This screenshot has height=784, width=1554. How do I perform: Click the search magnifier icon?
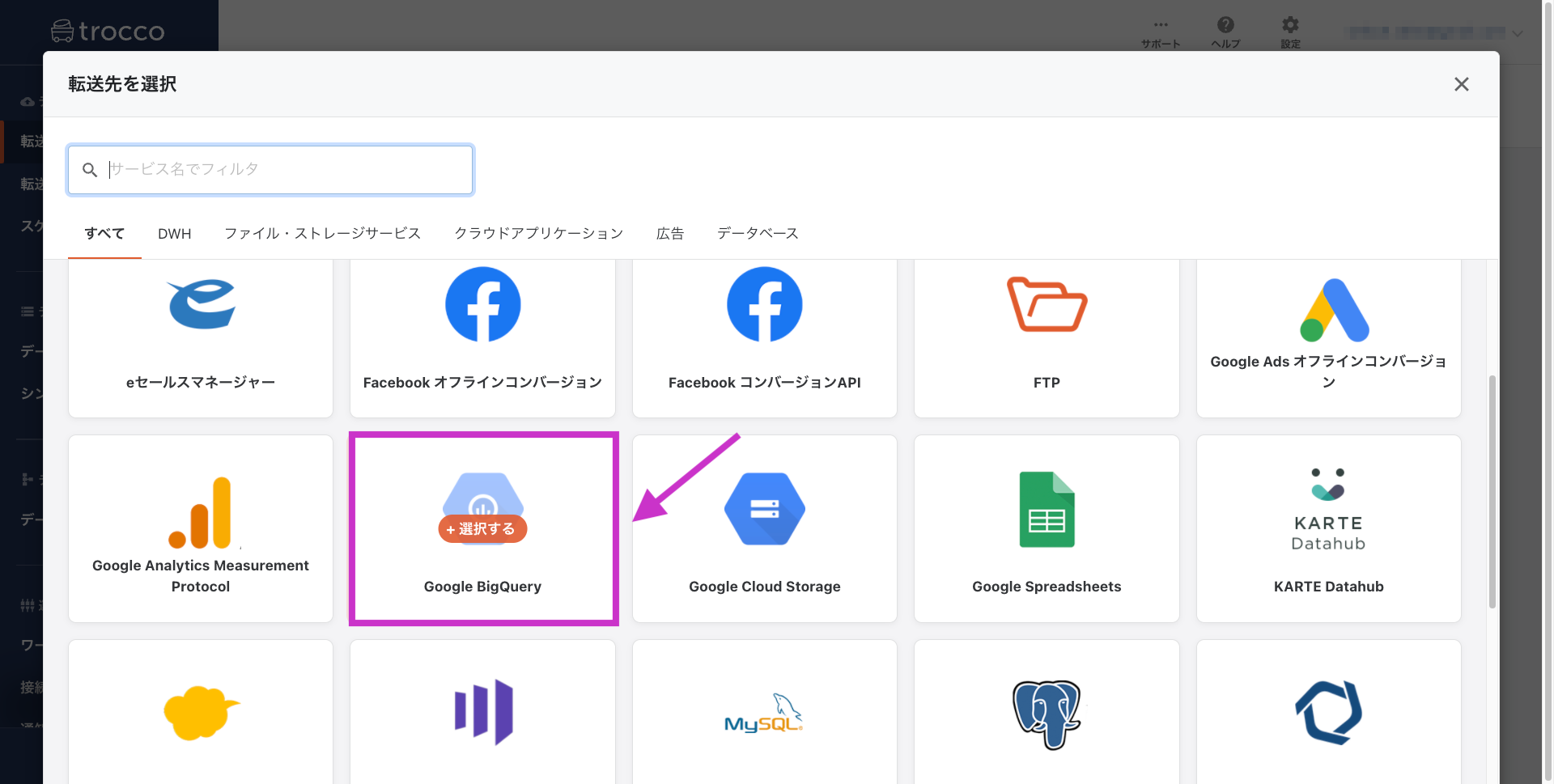pos(90,170)
